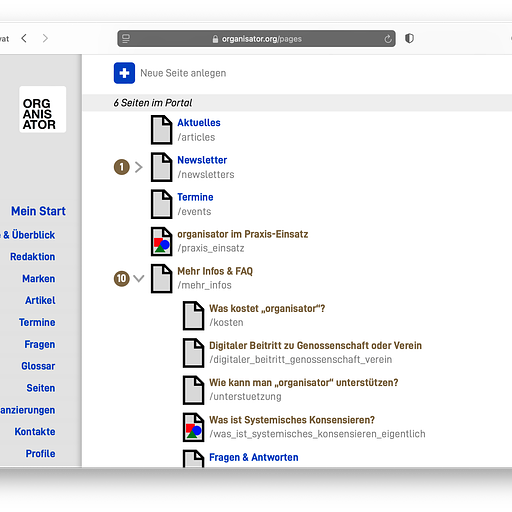
Task: Go forward with the browser forward arrow
Action: pyautogui.click(x=45, y=38)
